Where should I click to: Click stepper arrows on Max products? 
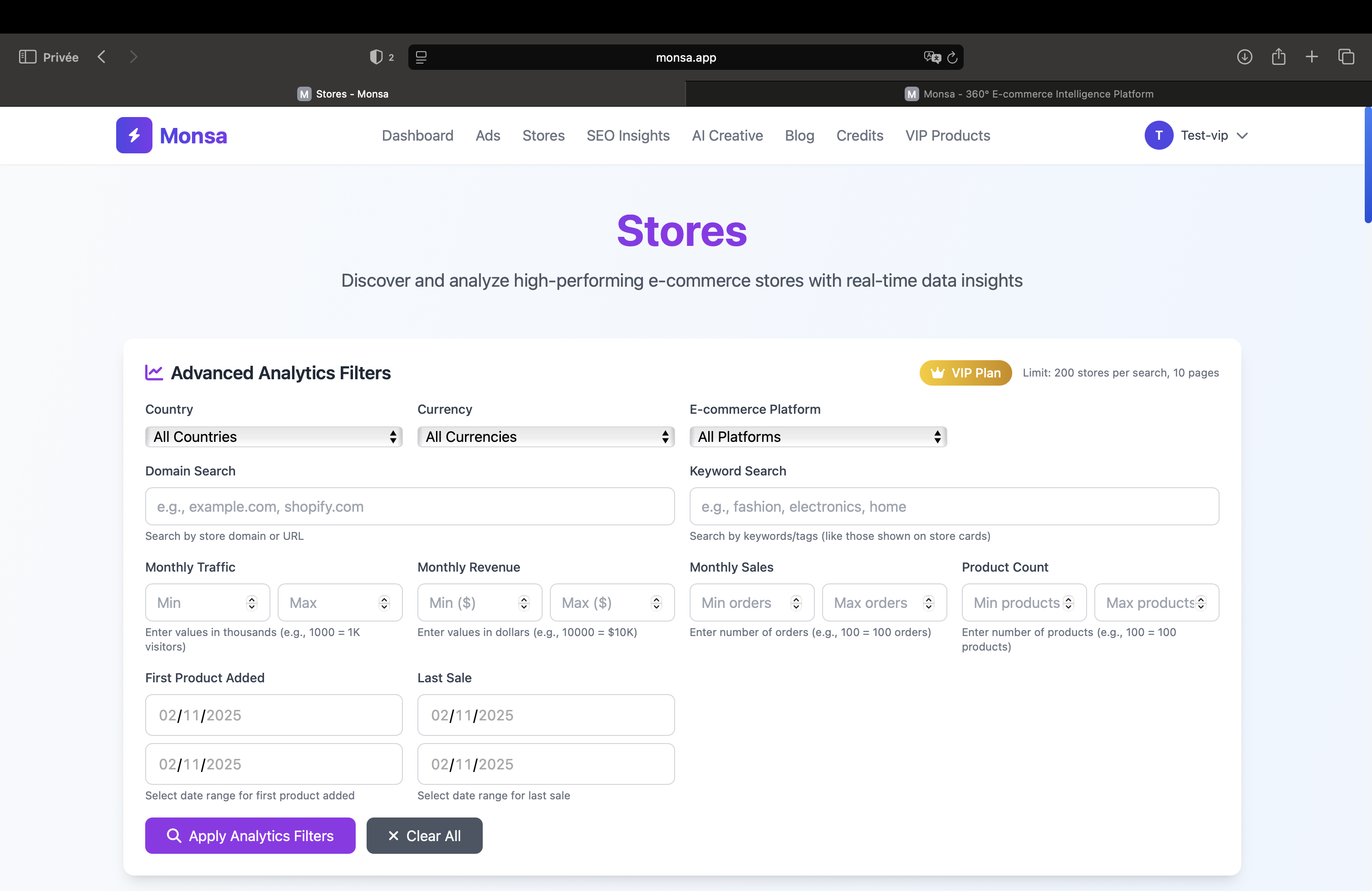1201,603
